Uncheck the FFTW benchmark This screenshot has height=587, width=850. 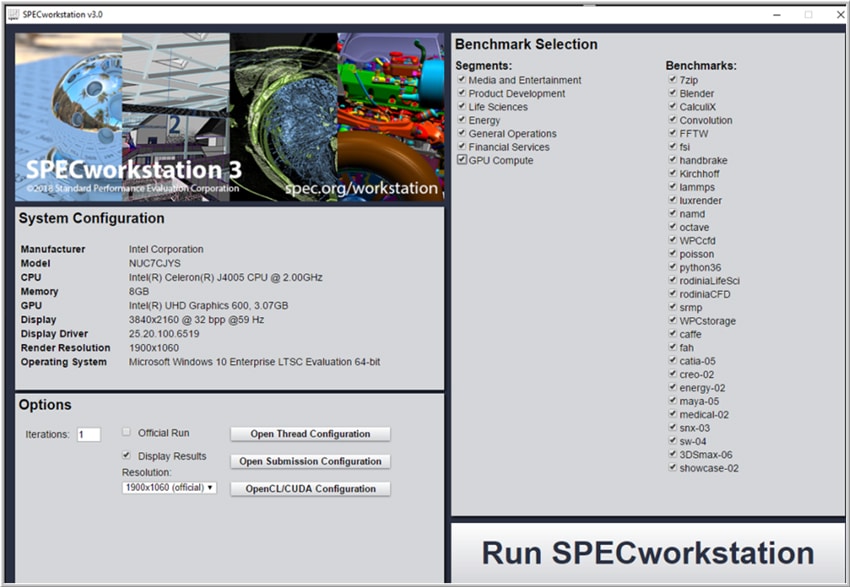673,133
